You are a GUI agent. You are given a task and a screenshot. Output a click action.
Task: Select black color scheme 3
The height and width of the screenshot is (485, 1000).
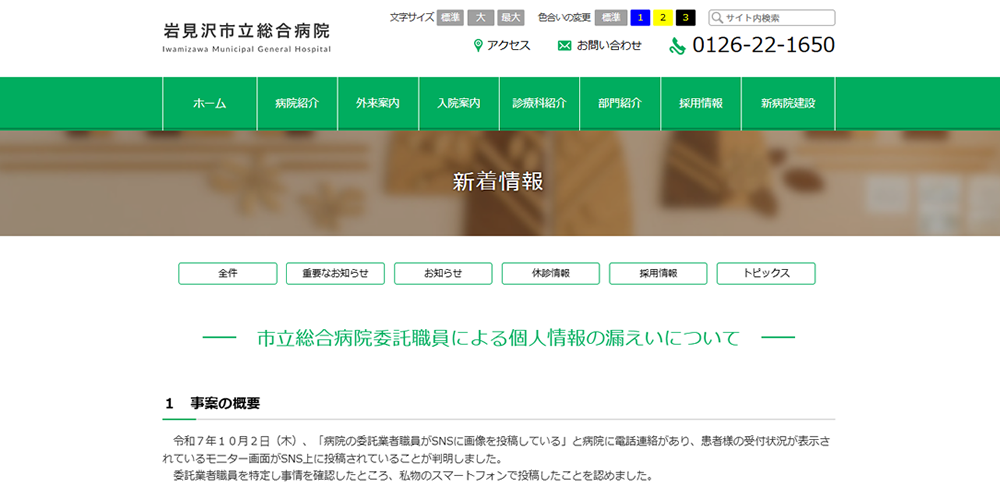click(685, 18)
